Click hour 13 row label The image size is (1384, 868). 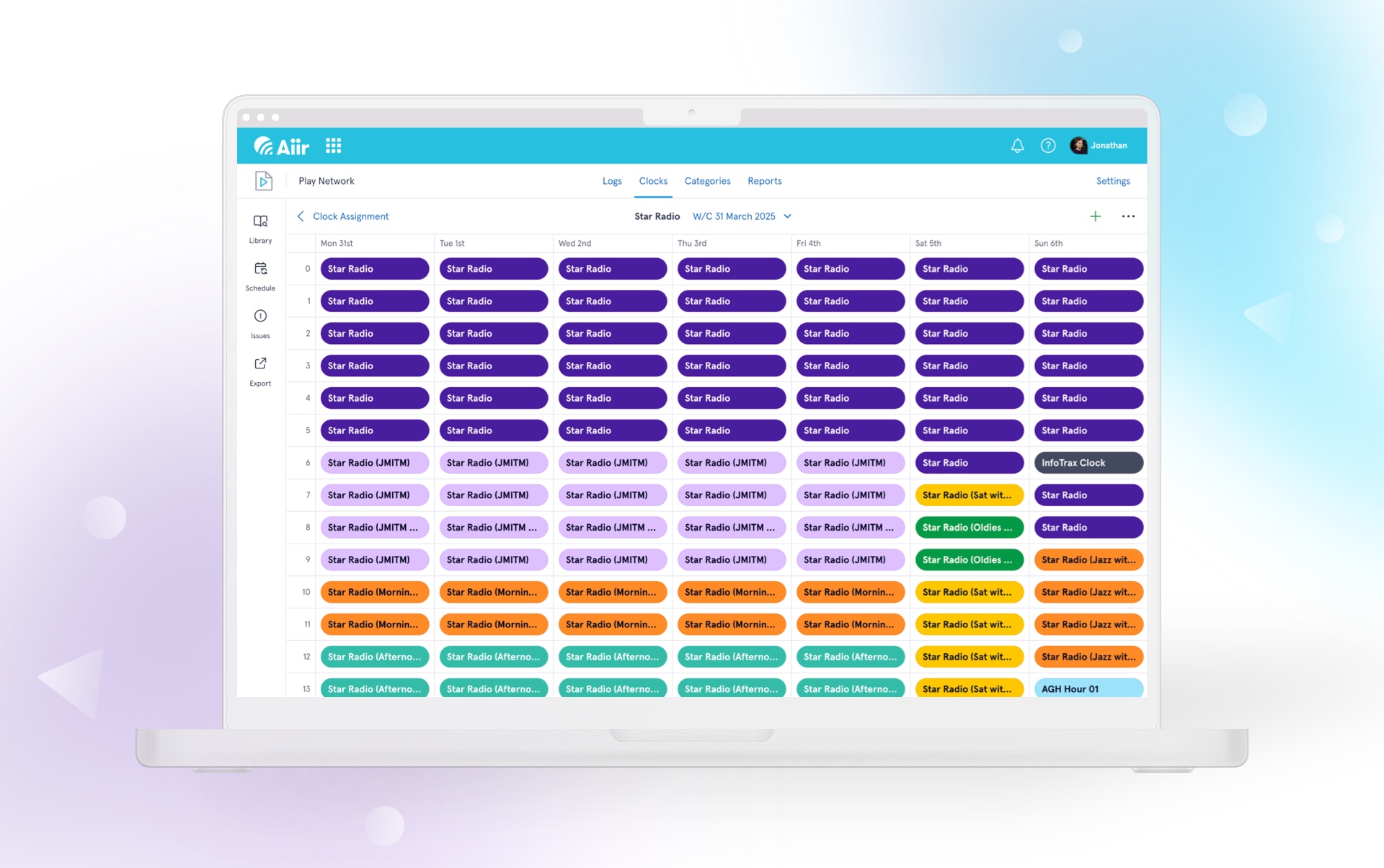pyautogui.click(x=306, y=689)
